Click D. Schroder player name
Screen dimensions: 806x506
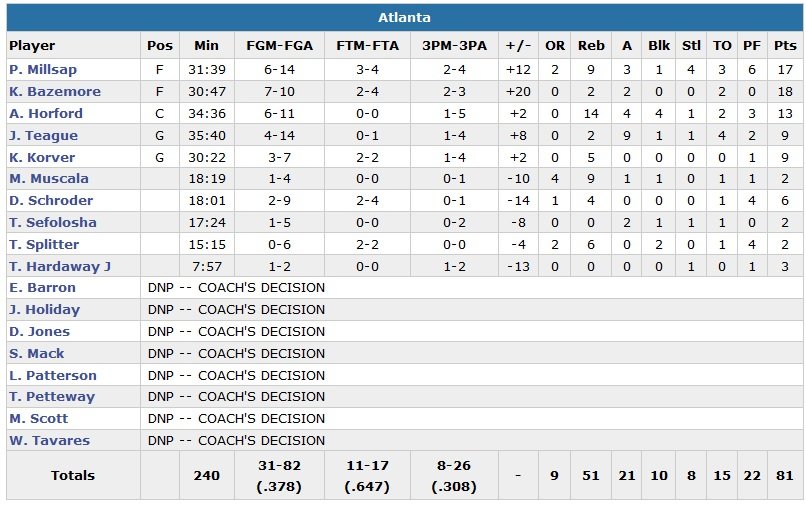click(48, 201)
